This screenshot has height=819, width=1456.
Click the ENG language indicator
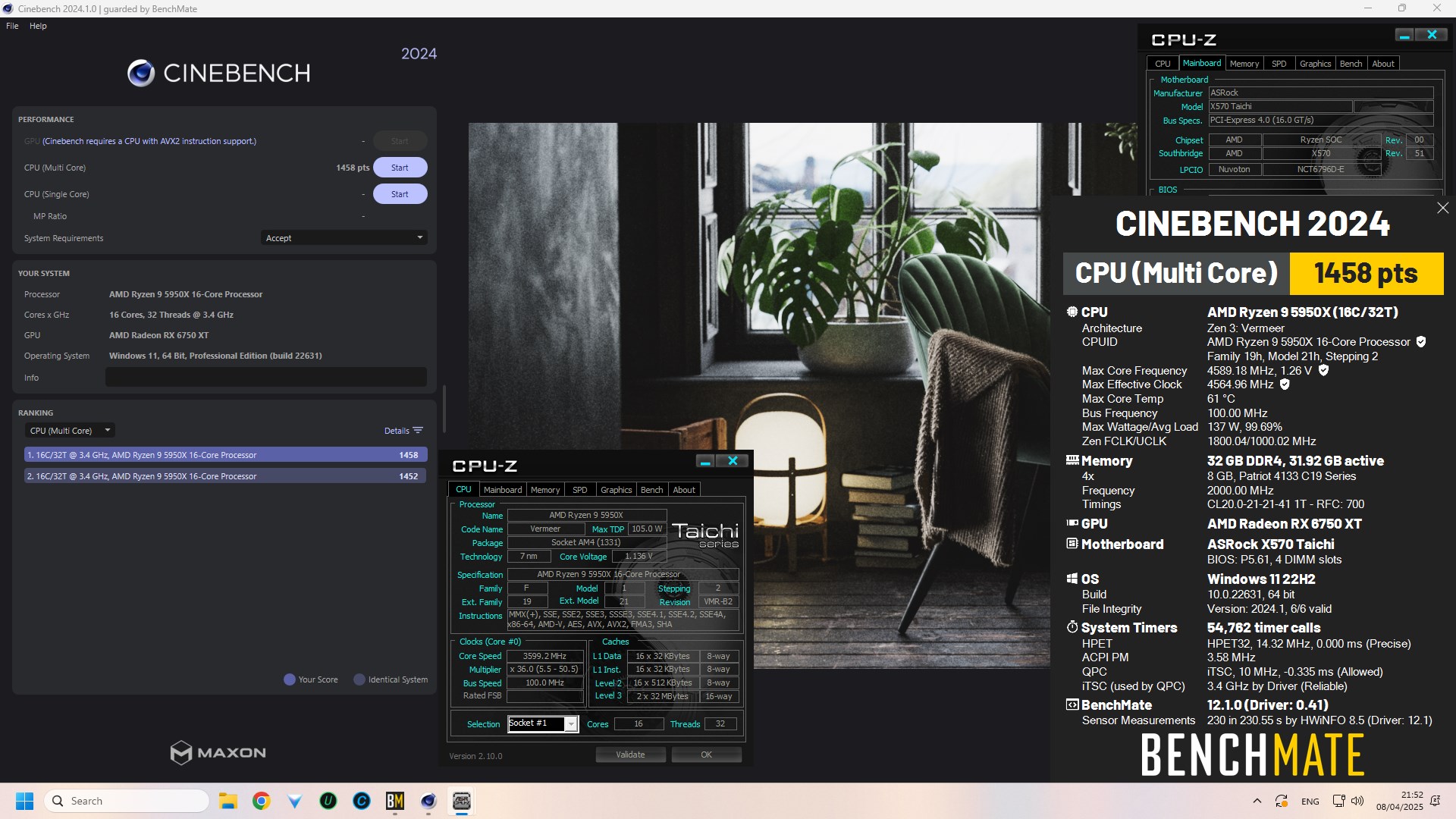(1310, 802)
